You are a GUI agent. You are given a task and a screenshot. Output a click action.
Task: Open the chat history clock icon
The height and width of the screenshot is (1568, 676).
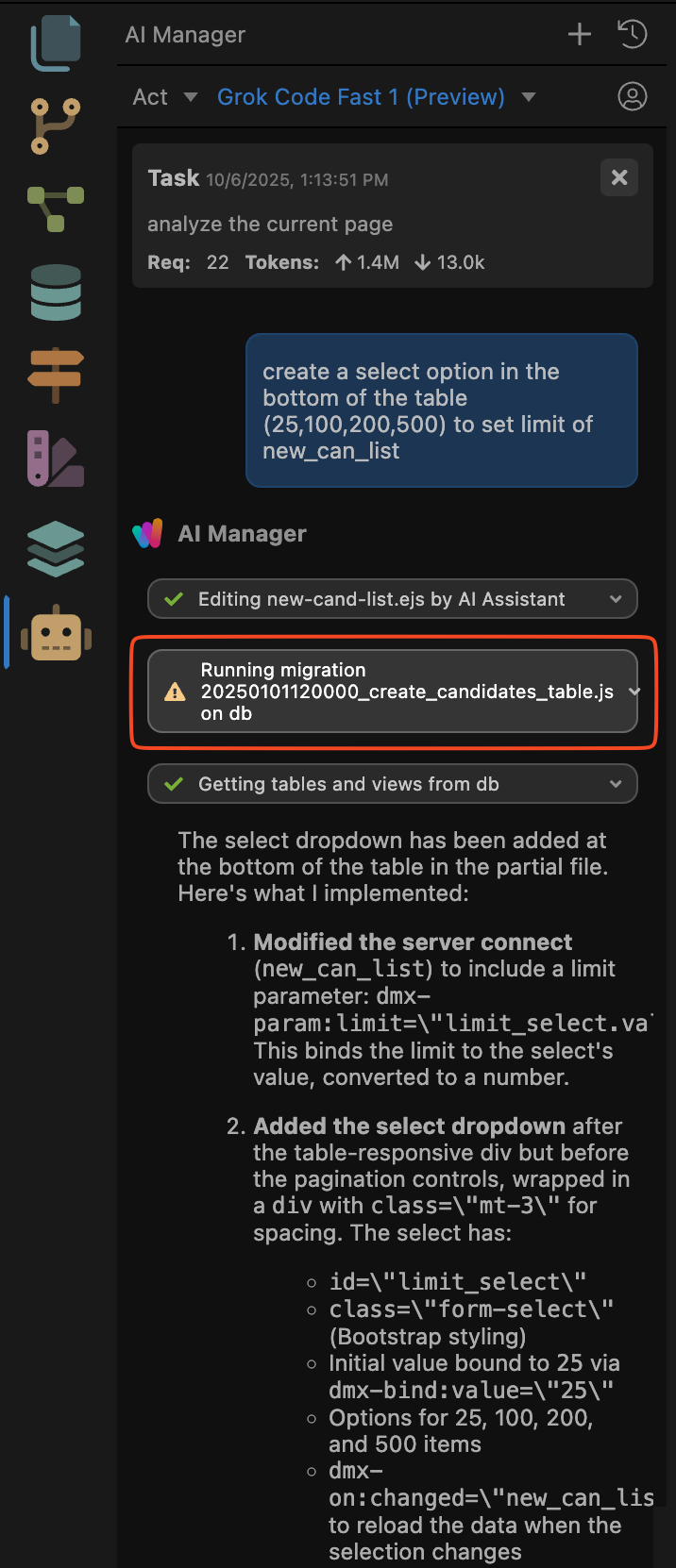point(632,35)
